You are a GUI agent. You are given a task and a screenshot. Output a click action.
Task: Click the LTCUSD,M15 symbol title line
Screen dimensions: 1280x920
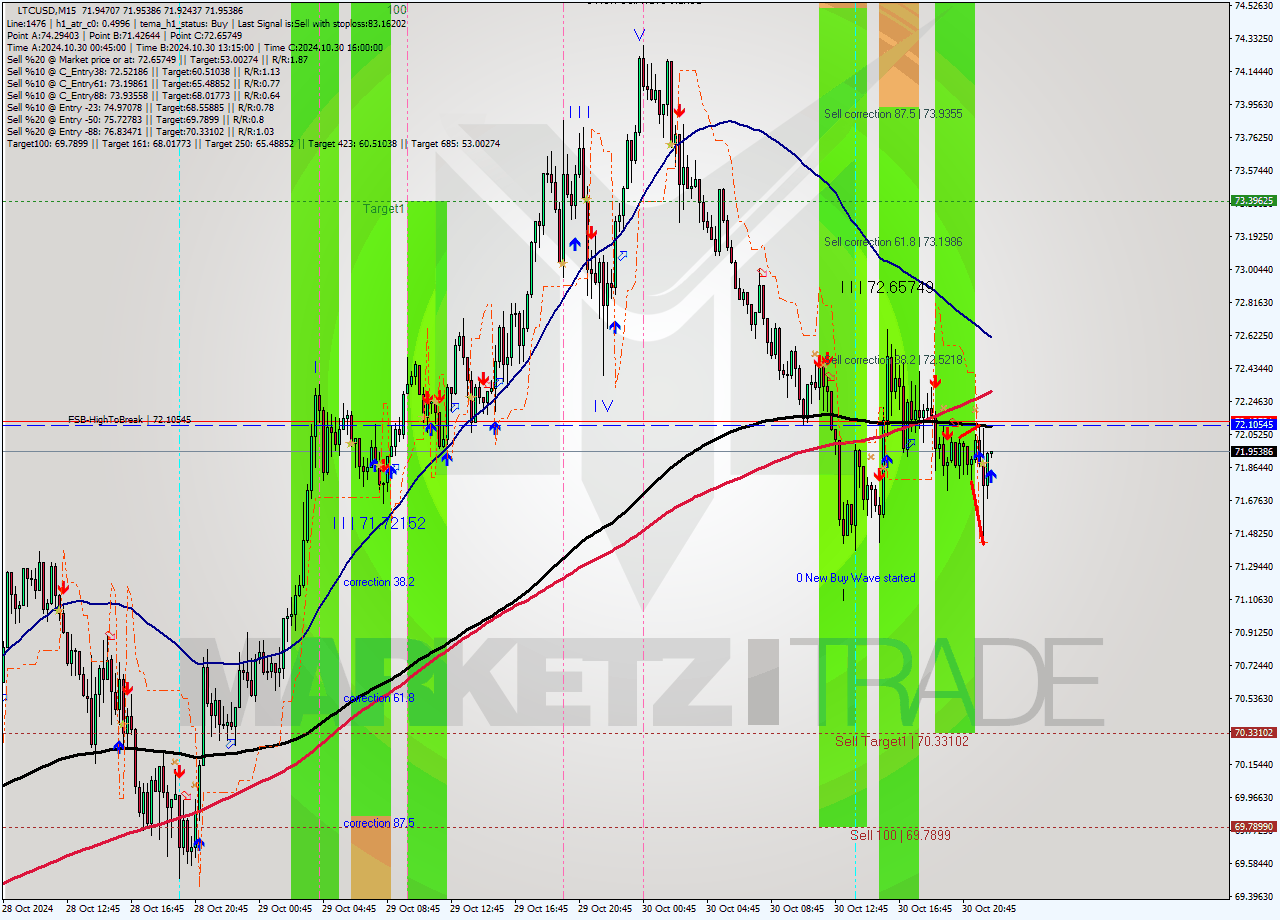[130, 10]
